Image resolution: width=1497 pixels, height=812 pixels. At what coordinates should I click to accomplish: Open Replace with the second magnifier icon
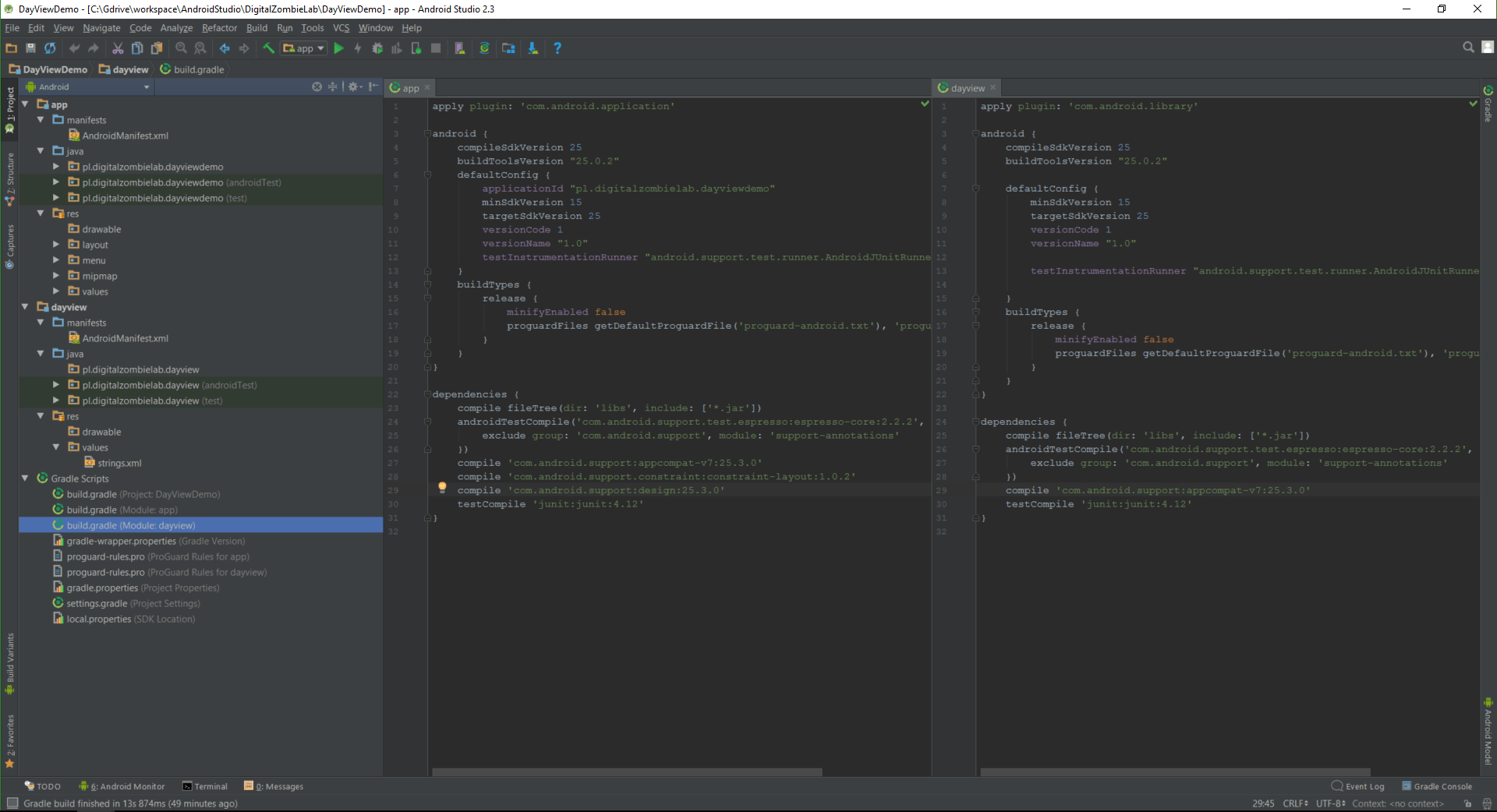(200, 48)
